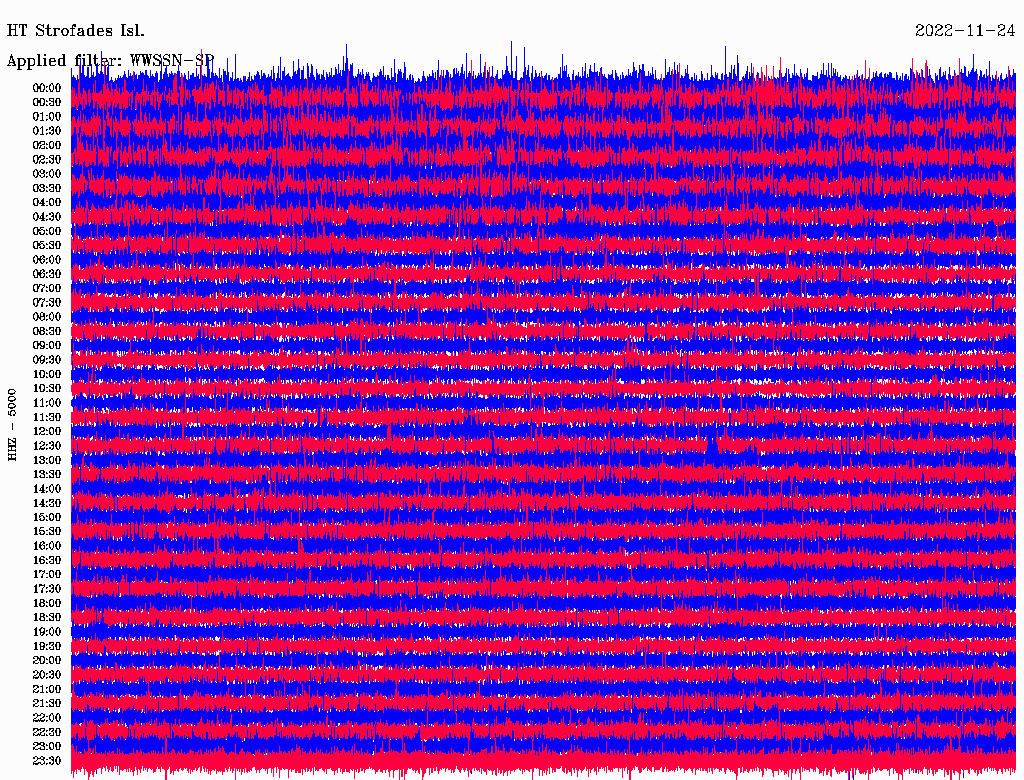Viewport: 1024px width, 780px height.
Task: Select the 04:00 time label
Action: [47, 203]
